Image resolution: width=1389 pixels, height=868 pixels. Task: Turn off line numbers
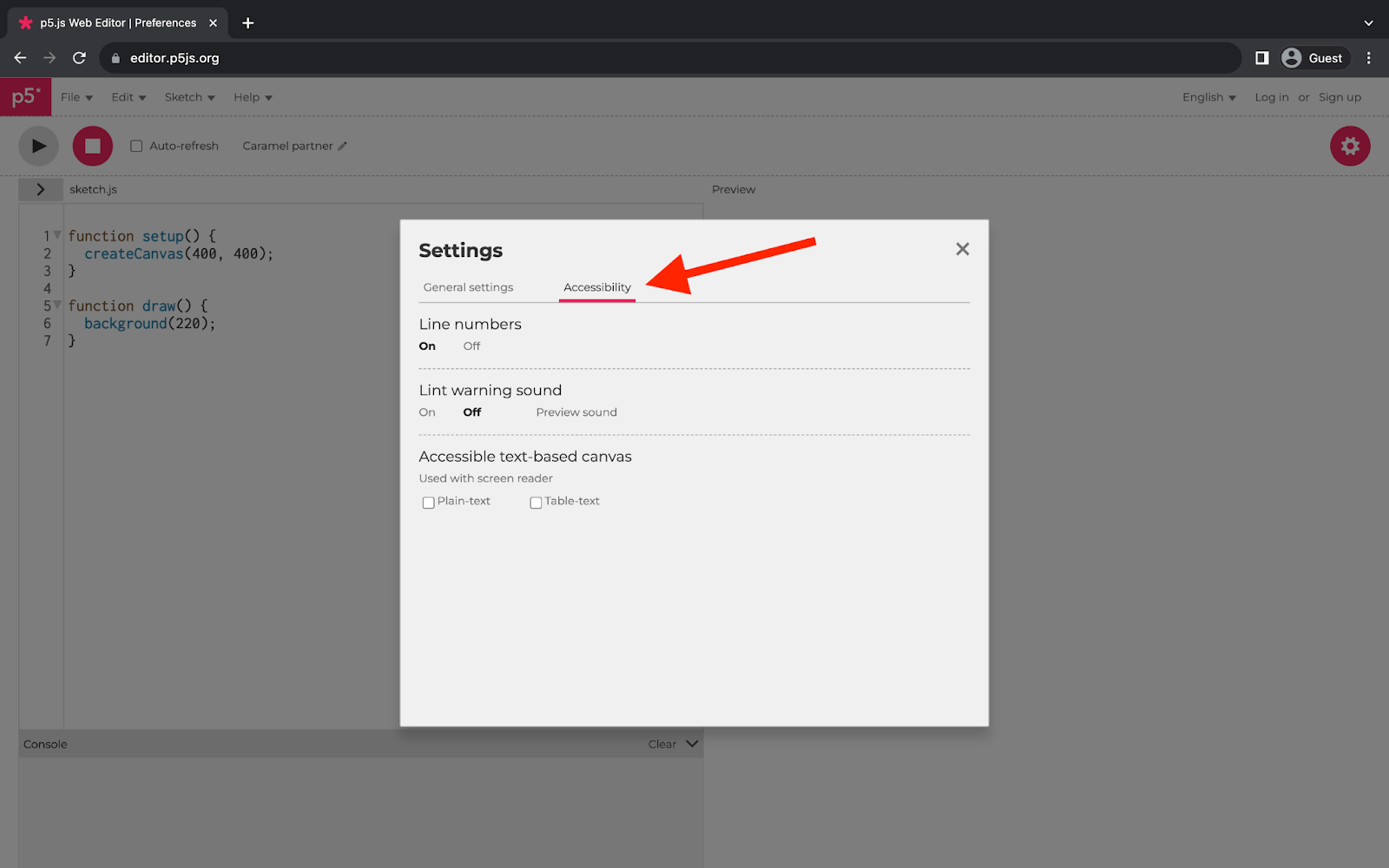click(x=471, y=345)
